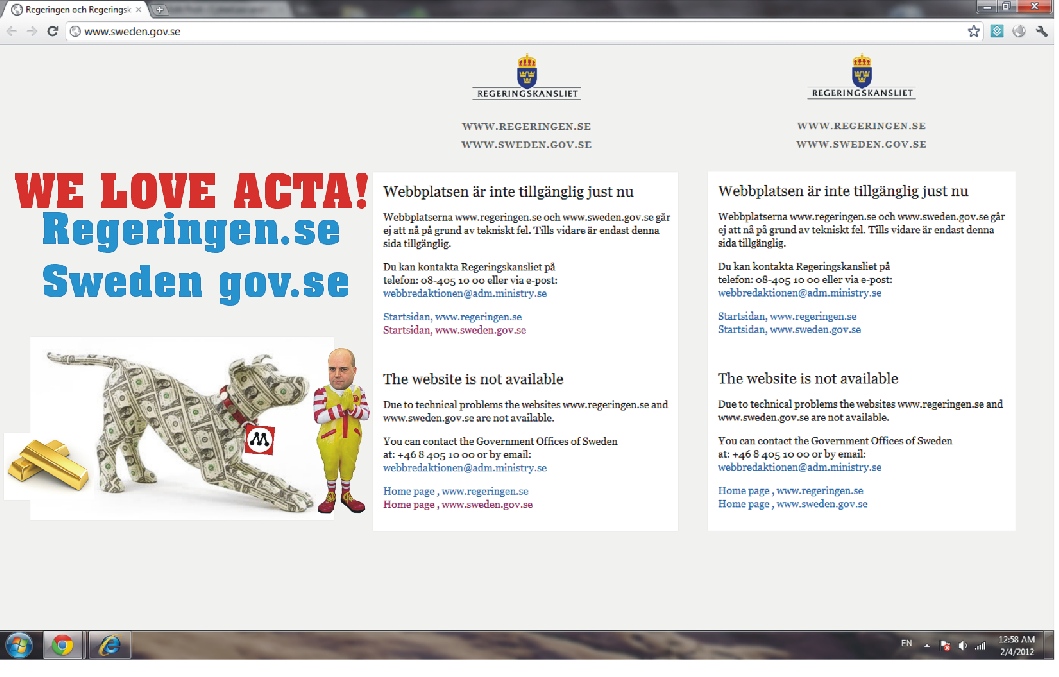Launch Internet Explorer from the taskbar
1059x677 pixels.
pos(109,646)
